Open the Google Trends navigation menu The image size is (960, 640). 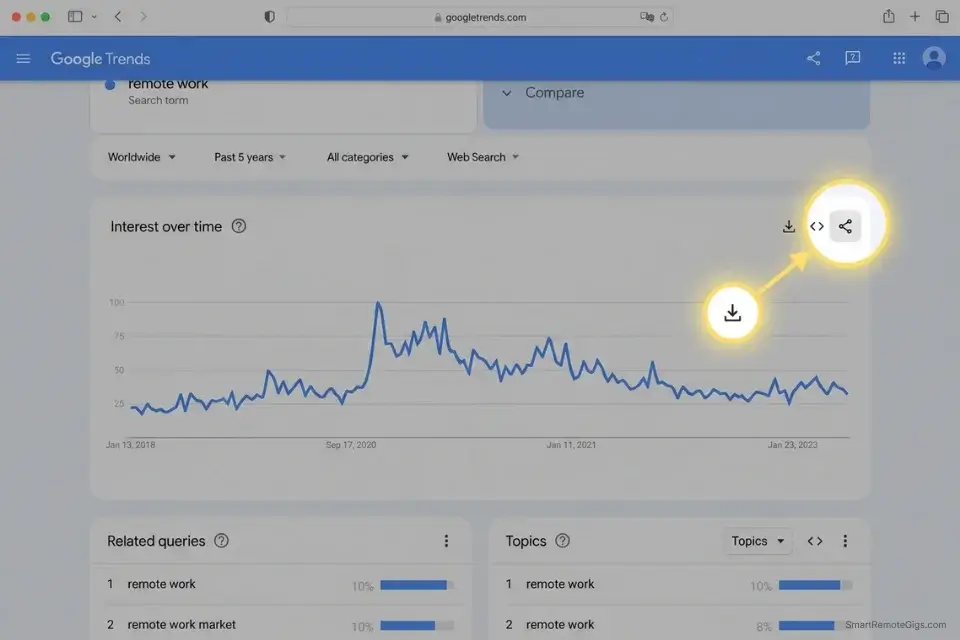(23, 58)
